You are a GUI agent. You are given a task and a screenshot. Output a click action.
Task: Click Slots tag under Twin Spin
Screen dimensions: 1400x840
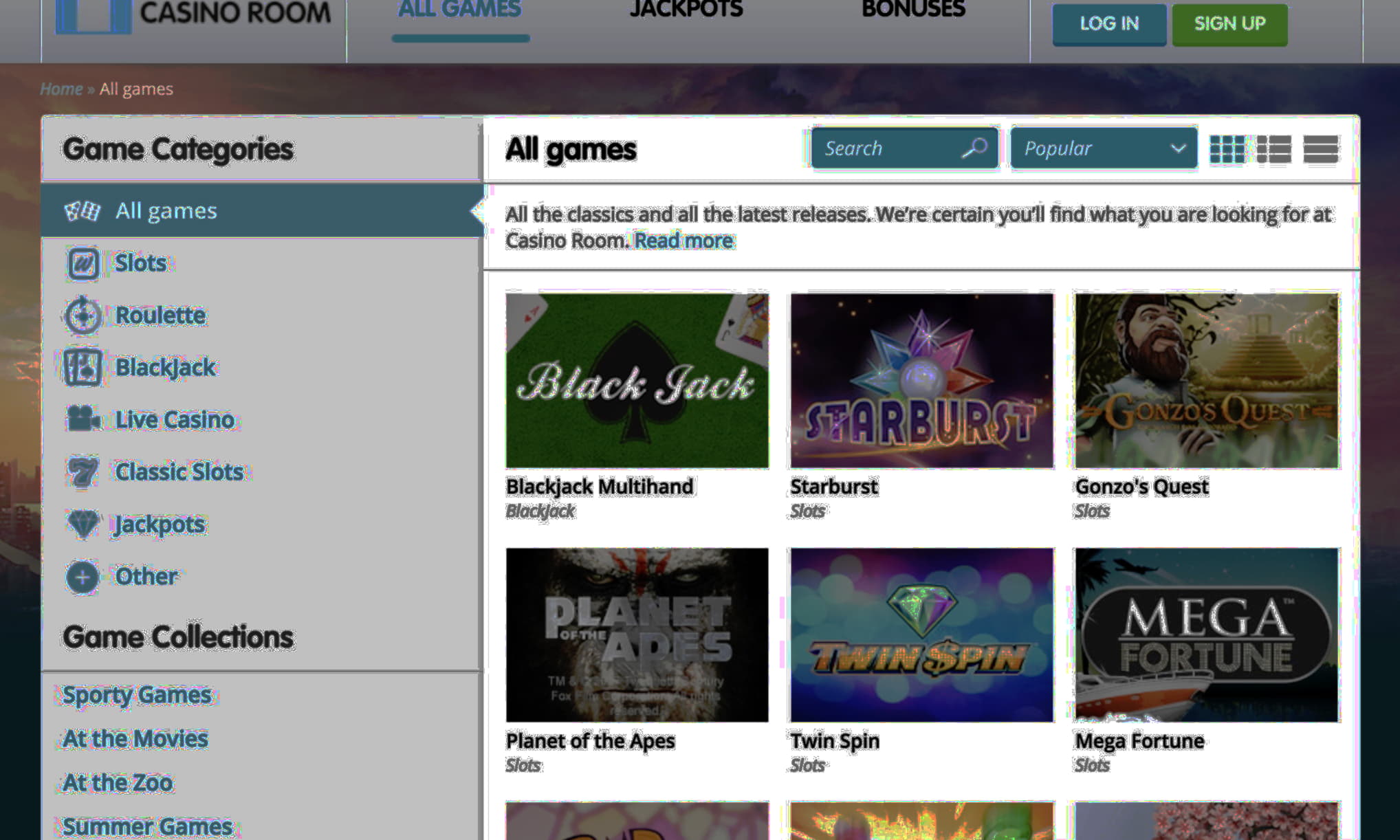pyautogui.click(x=807, y=765)
